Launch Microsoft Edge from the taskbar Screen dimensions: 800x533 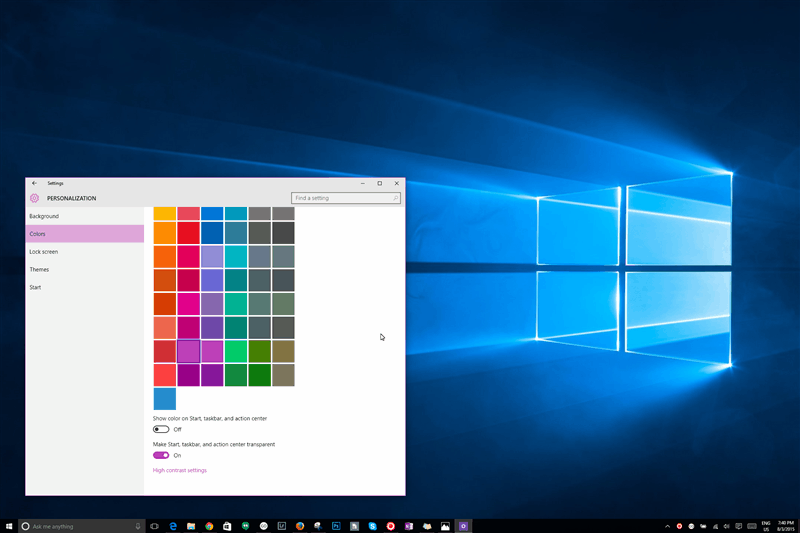pyautogui.click(x=173, y=526)
